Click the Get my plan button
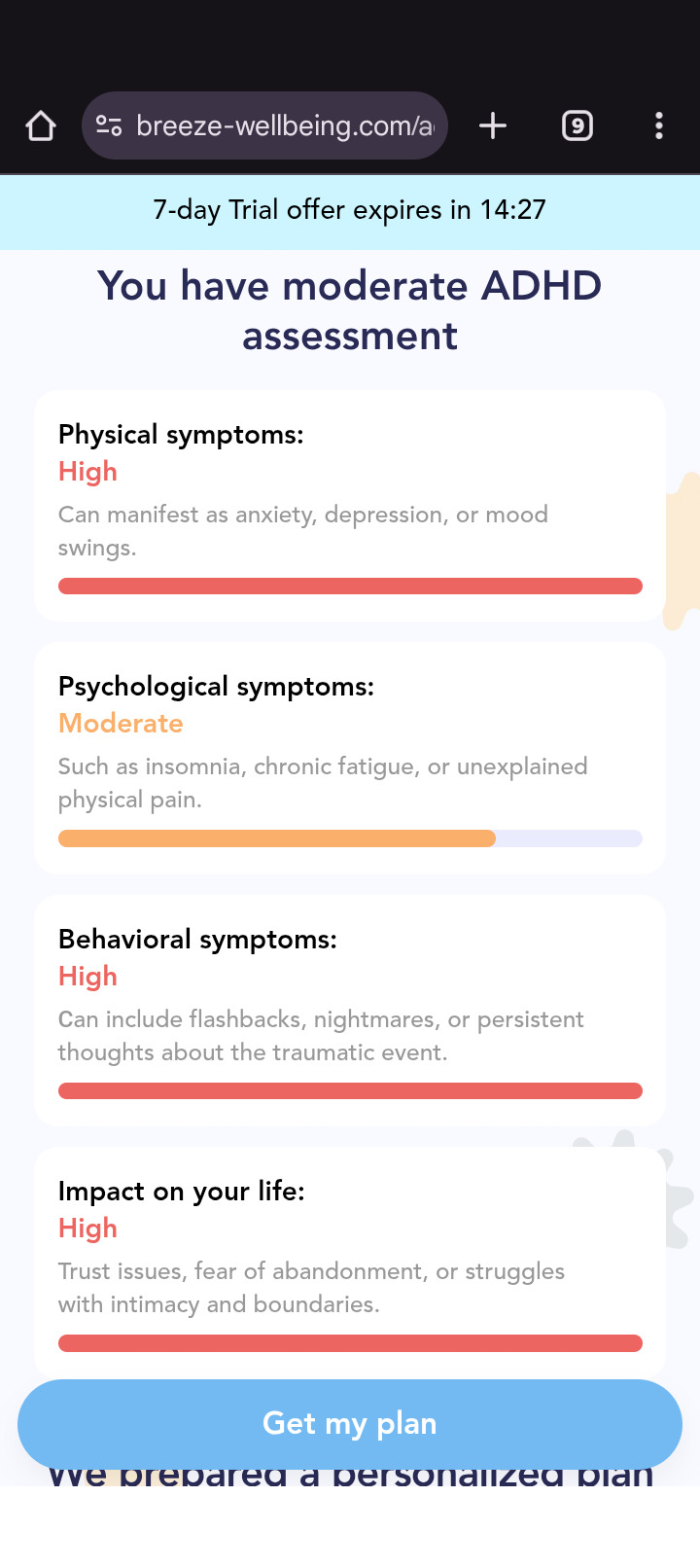700x1568 pixels. (x=350, y=1424)
